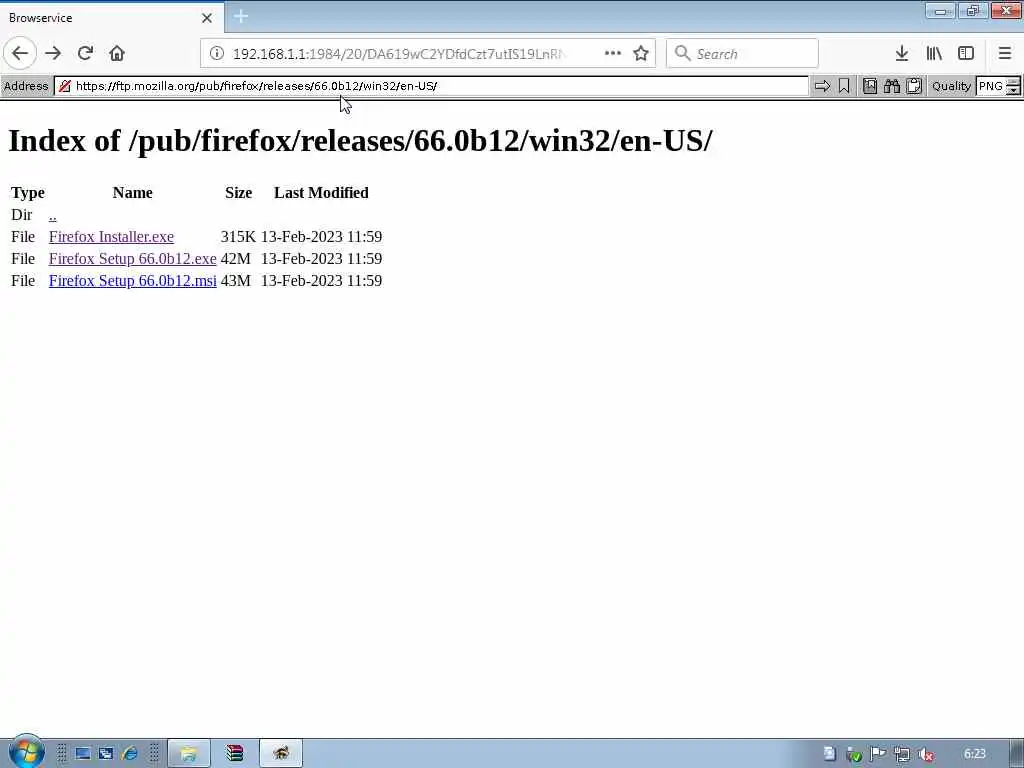Click the Action Center flag tray icon

(x=878, y=754)
